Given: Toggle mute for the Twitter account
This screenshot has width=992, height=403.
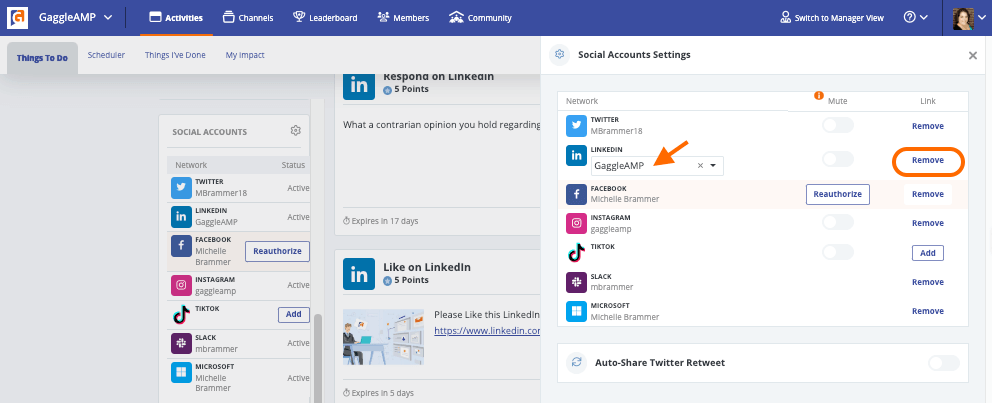Looking at the screenshot, I should 838,125.
